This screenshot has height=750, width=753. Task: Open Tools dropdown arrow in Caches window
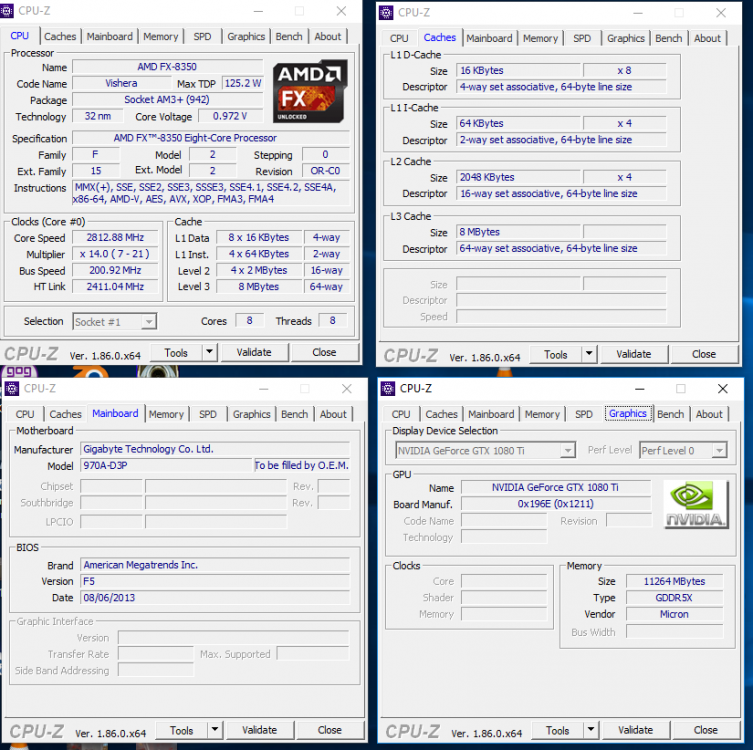[x=589, y=354]
